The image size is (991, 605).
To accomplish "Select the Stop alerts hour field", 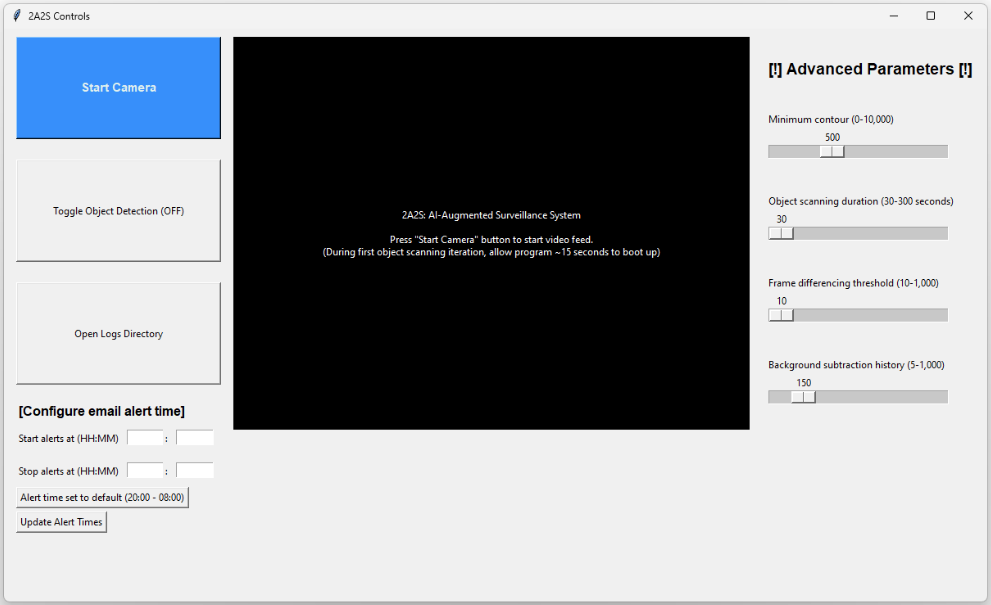I will pyautogui.click(x=145, y=471).
